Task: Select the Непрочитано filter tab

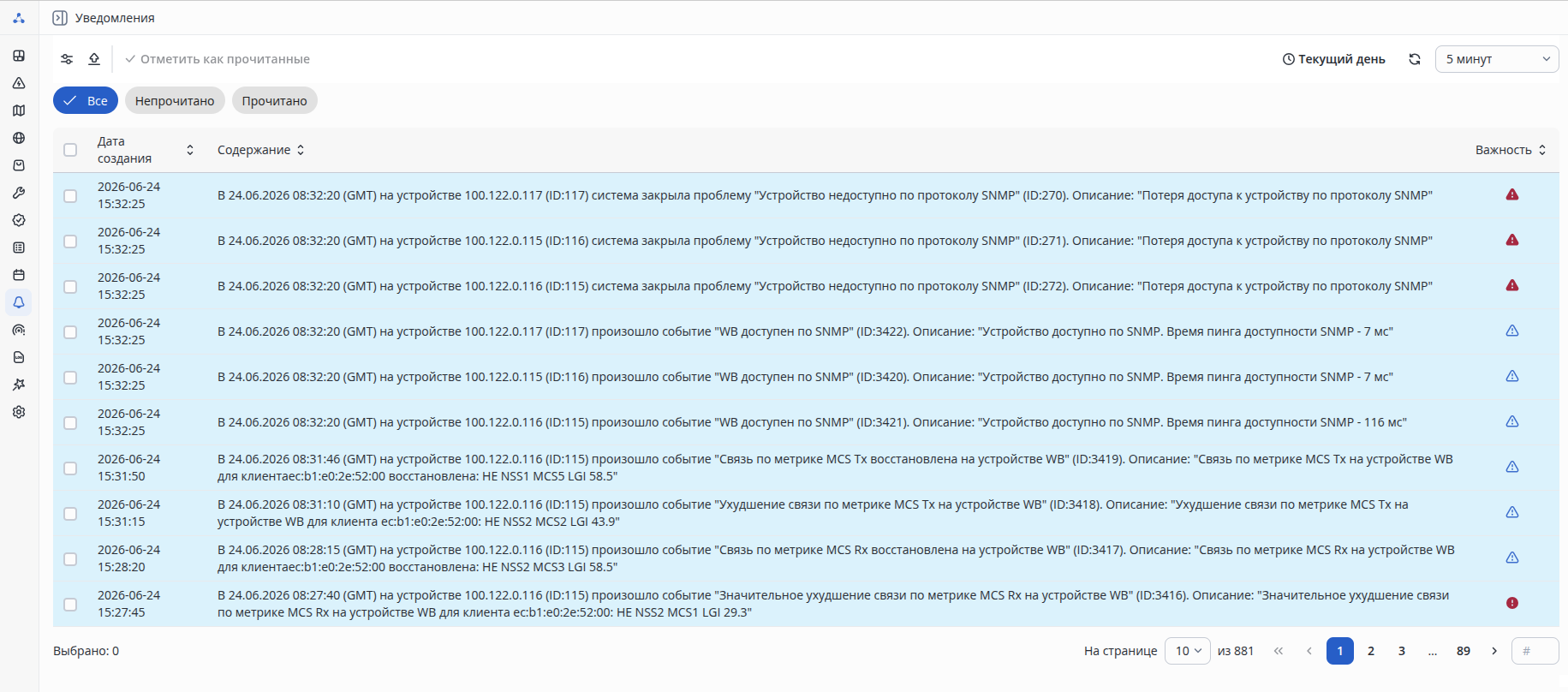Action: click(x=175, y=101)
